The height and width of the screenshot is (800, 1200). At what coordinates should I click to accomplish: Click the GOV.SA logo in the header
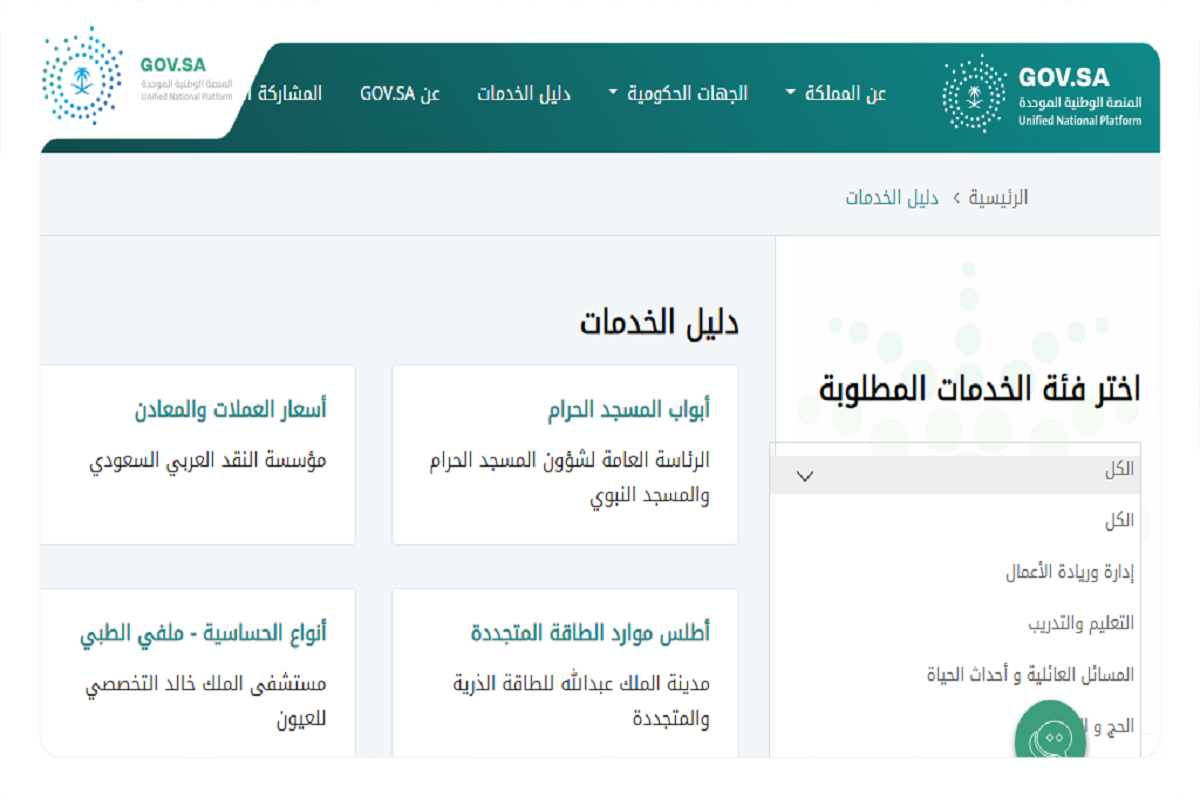[x=1040, y=94]
